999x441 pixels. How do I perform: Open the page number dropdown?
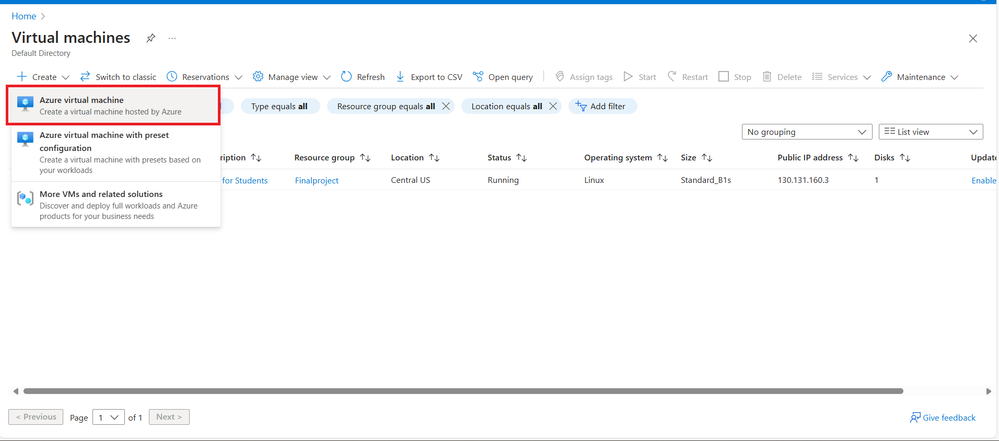[x=108, y=417]
